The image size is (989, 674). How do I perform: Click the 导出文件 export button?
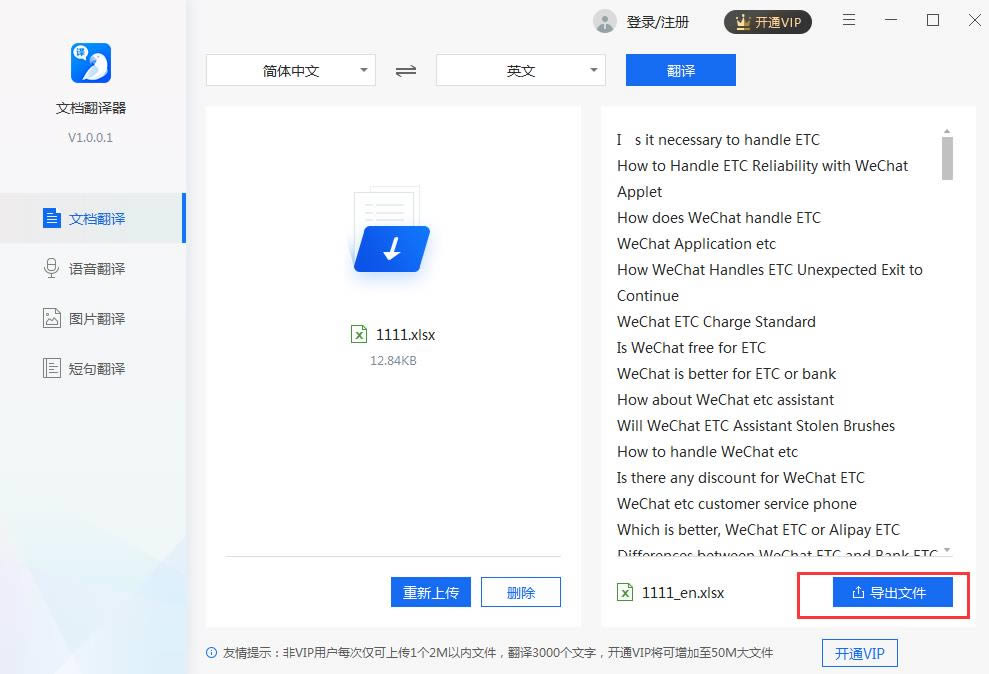[892, 592]
